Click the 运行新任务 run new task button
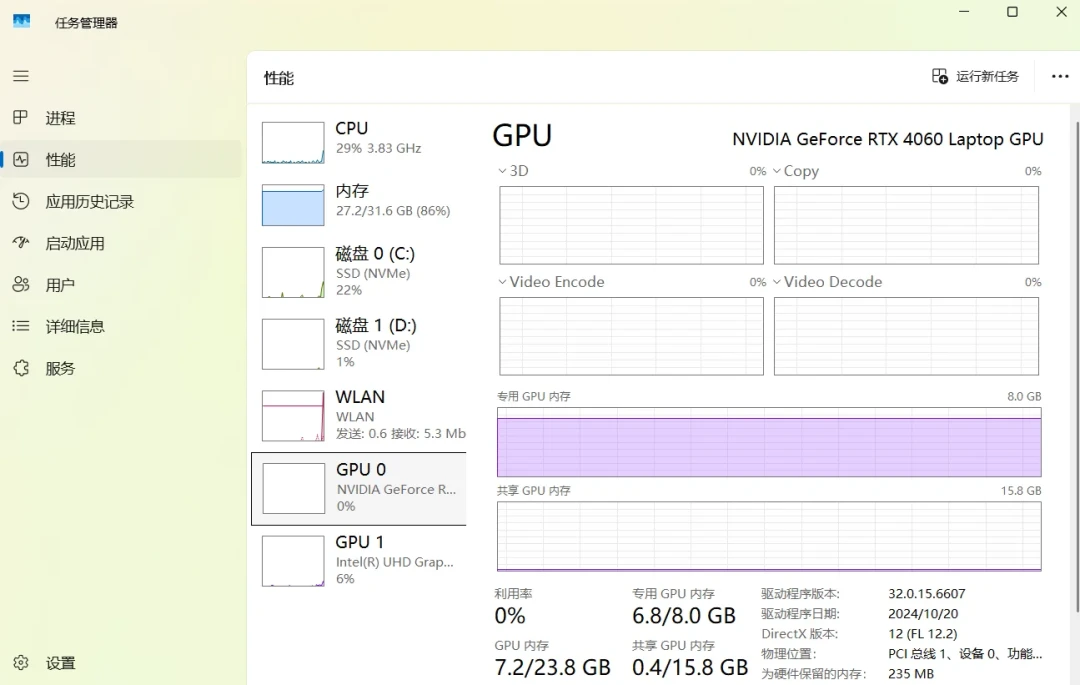Image resolution: width=1080 pixels, height=685 pixels. [x=975, y=76]
